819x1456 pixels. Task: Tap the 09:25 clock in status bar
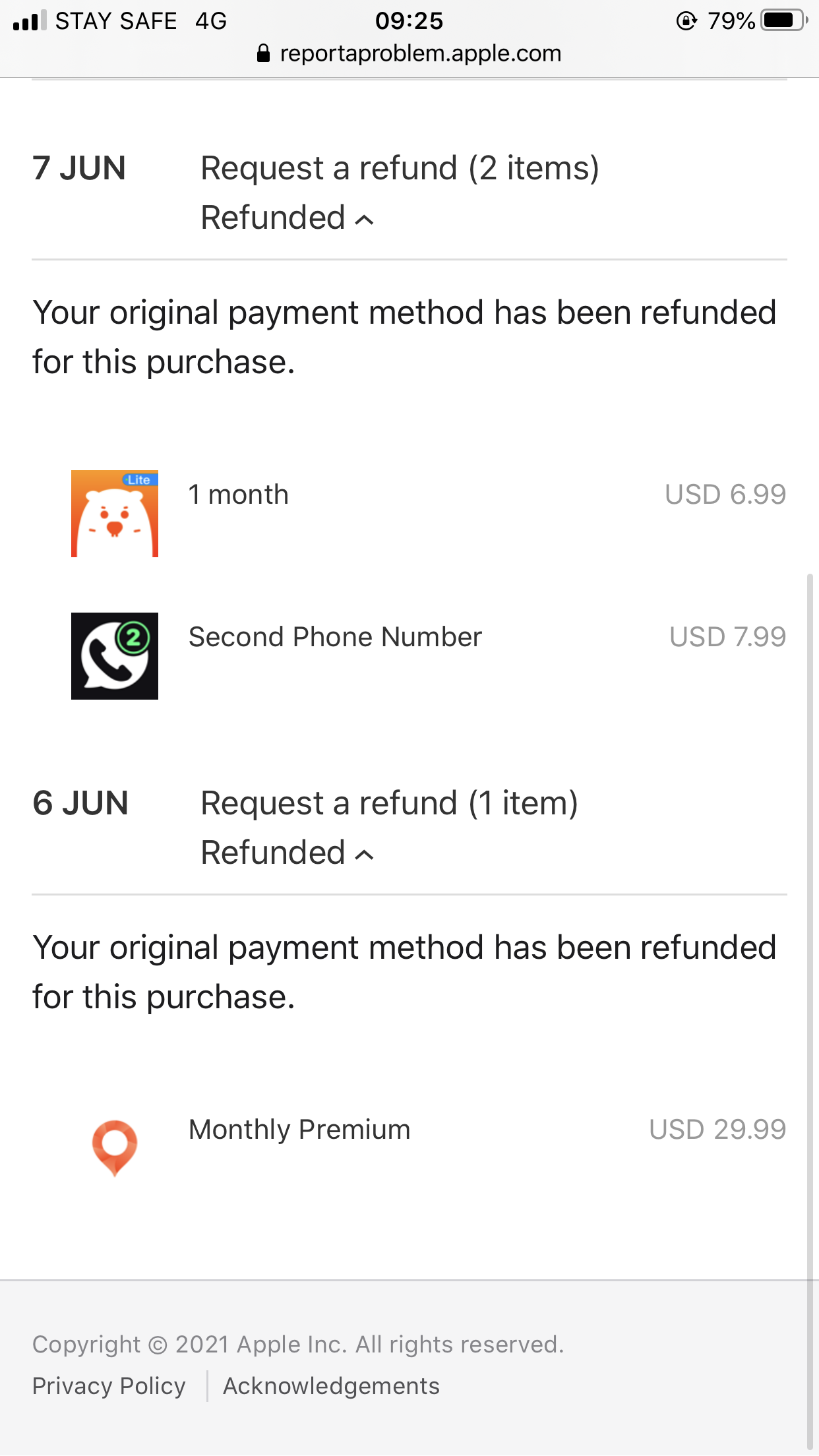coord(409,21)
